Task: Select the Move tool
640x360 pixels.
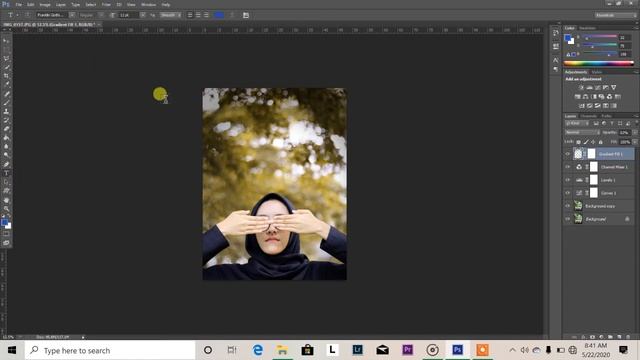Action: 6,41
